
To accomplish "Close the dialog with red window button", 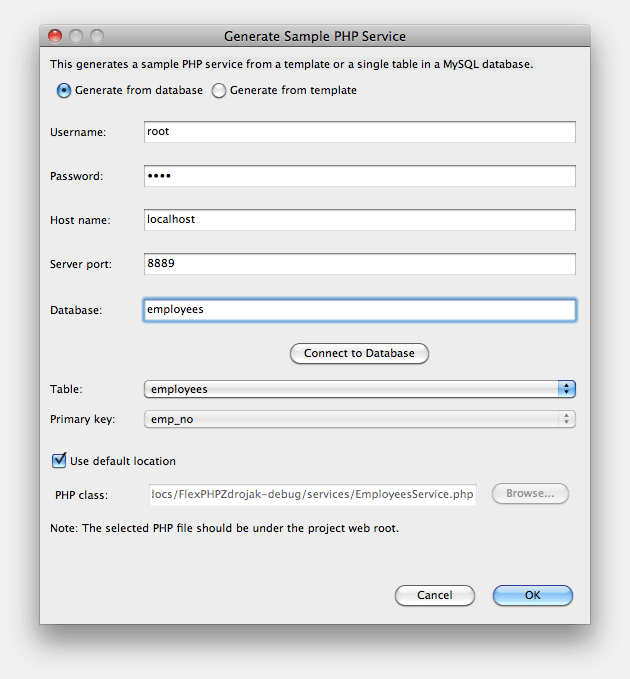I will pos(55,36).
